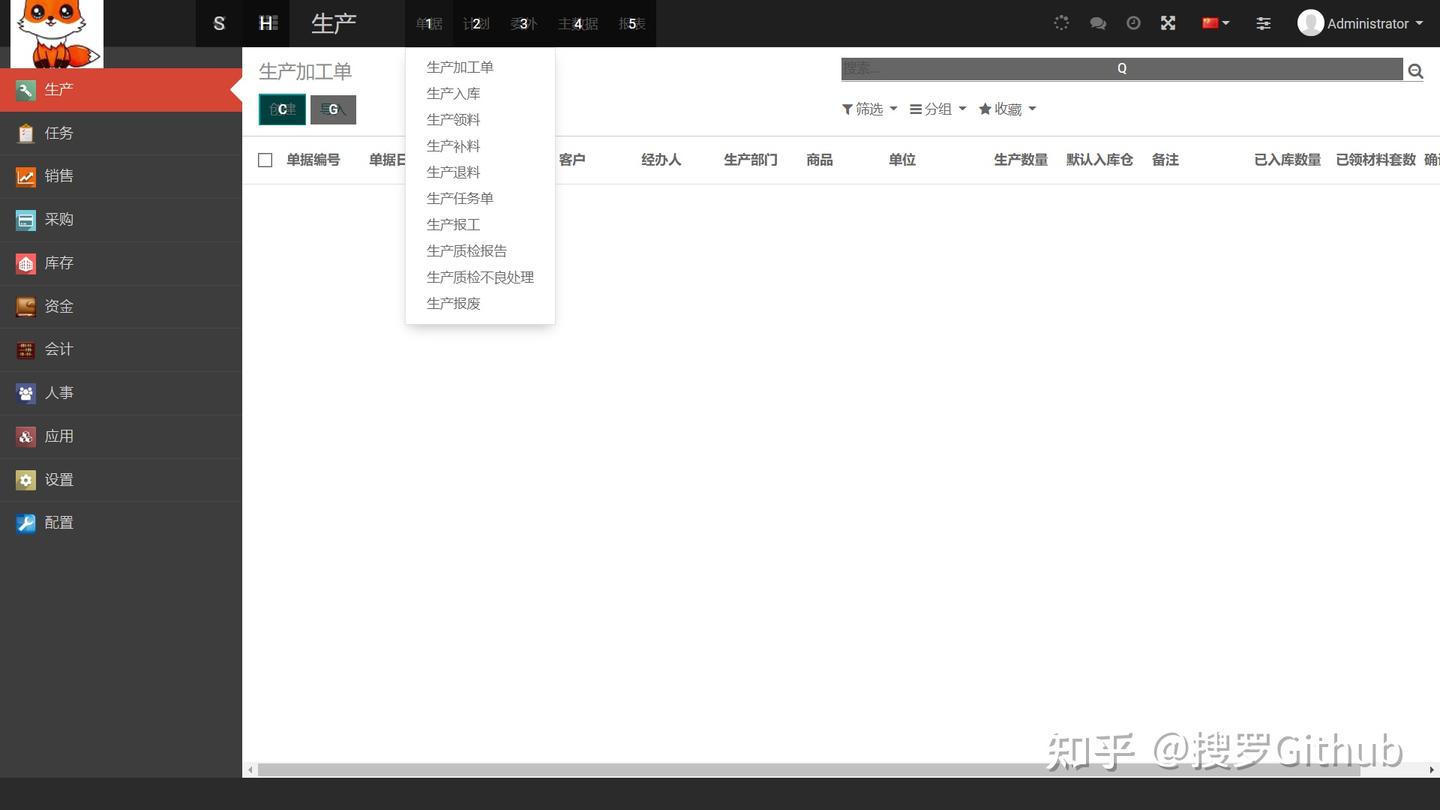
Task: Open the activity clock icon in top bar
Action: 1132,22
